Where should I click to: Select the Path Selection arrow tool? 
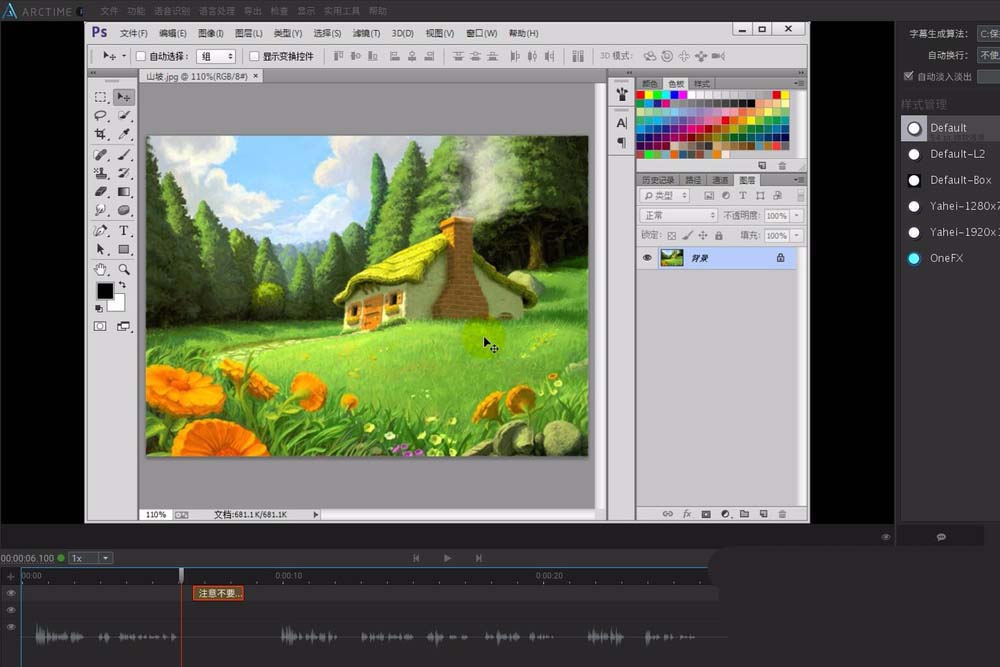pos(100,249)
